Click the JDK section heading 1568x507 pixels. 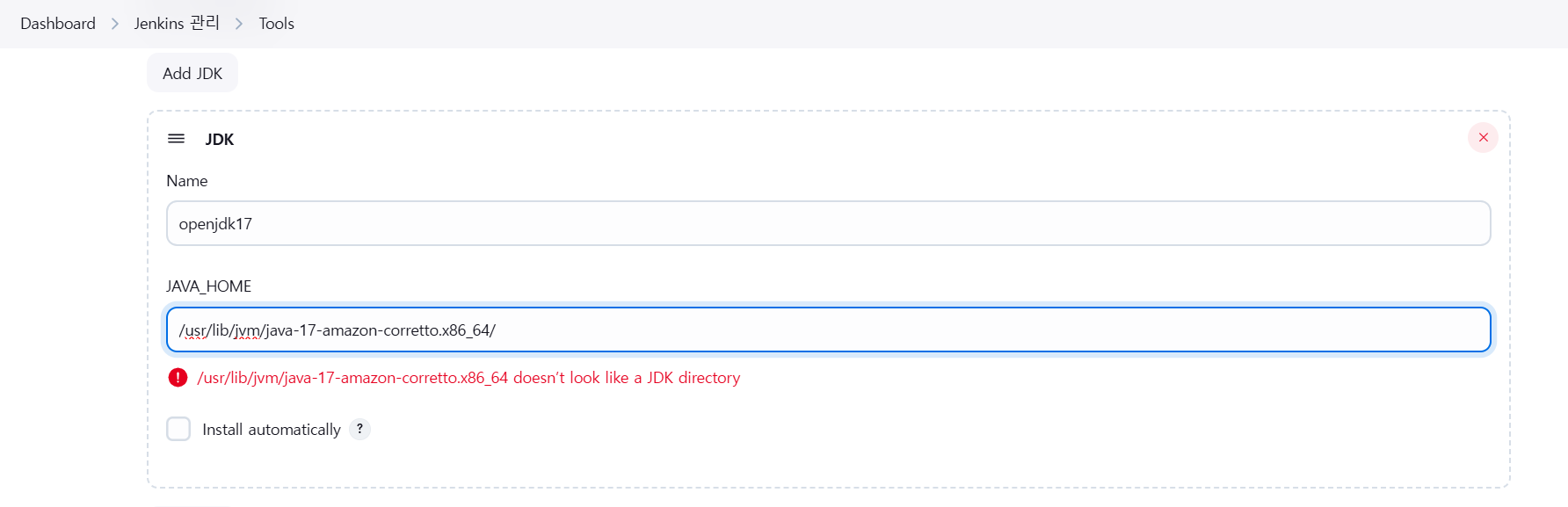coord(220,140)
